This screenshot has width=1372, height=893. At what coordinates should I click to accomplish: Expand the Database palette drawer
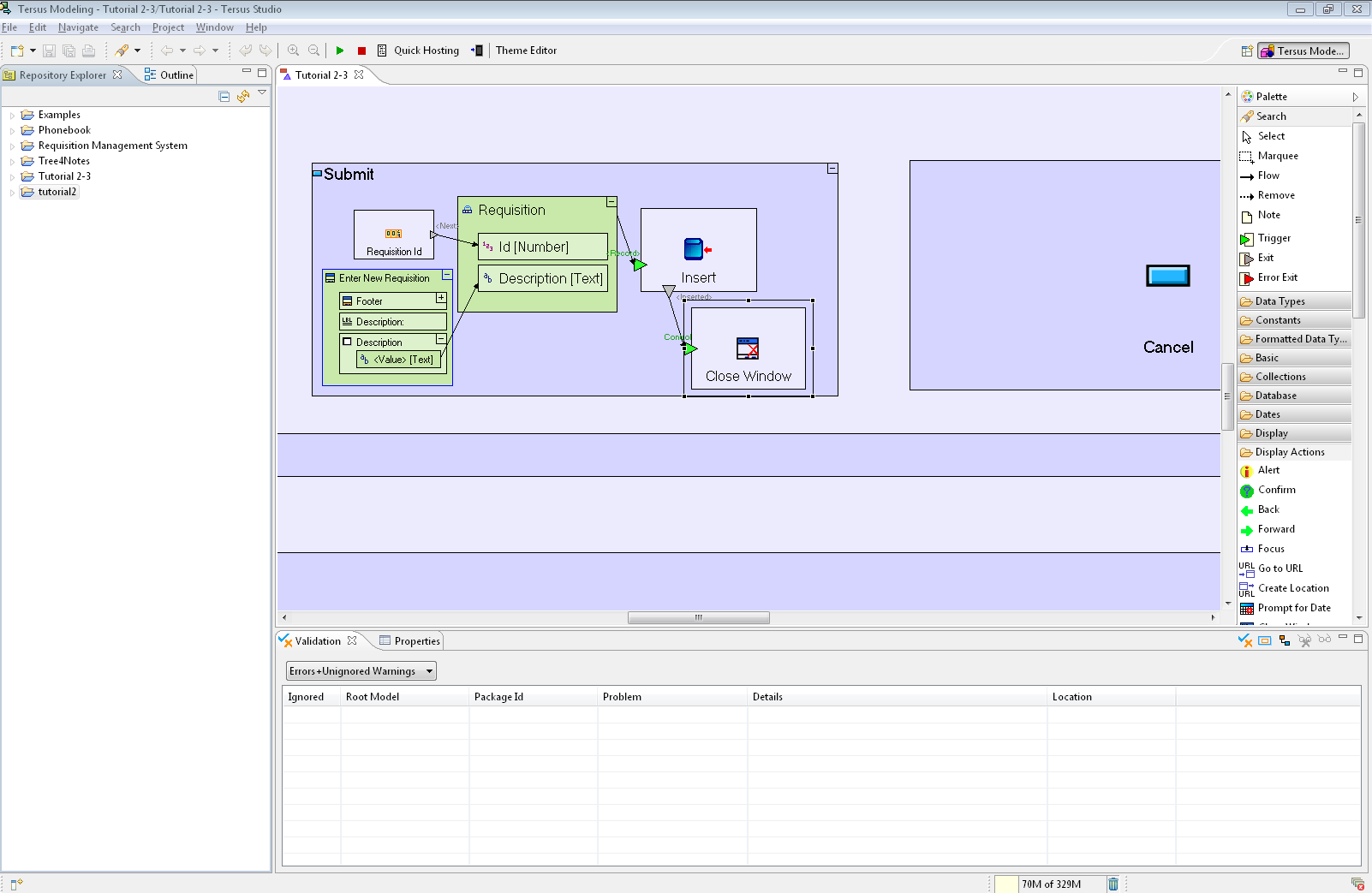pyautogui.click(x=1275, y=396)
